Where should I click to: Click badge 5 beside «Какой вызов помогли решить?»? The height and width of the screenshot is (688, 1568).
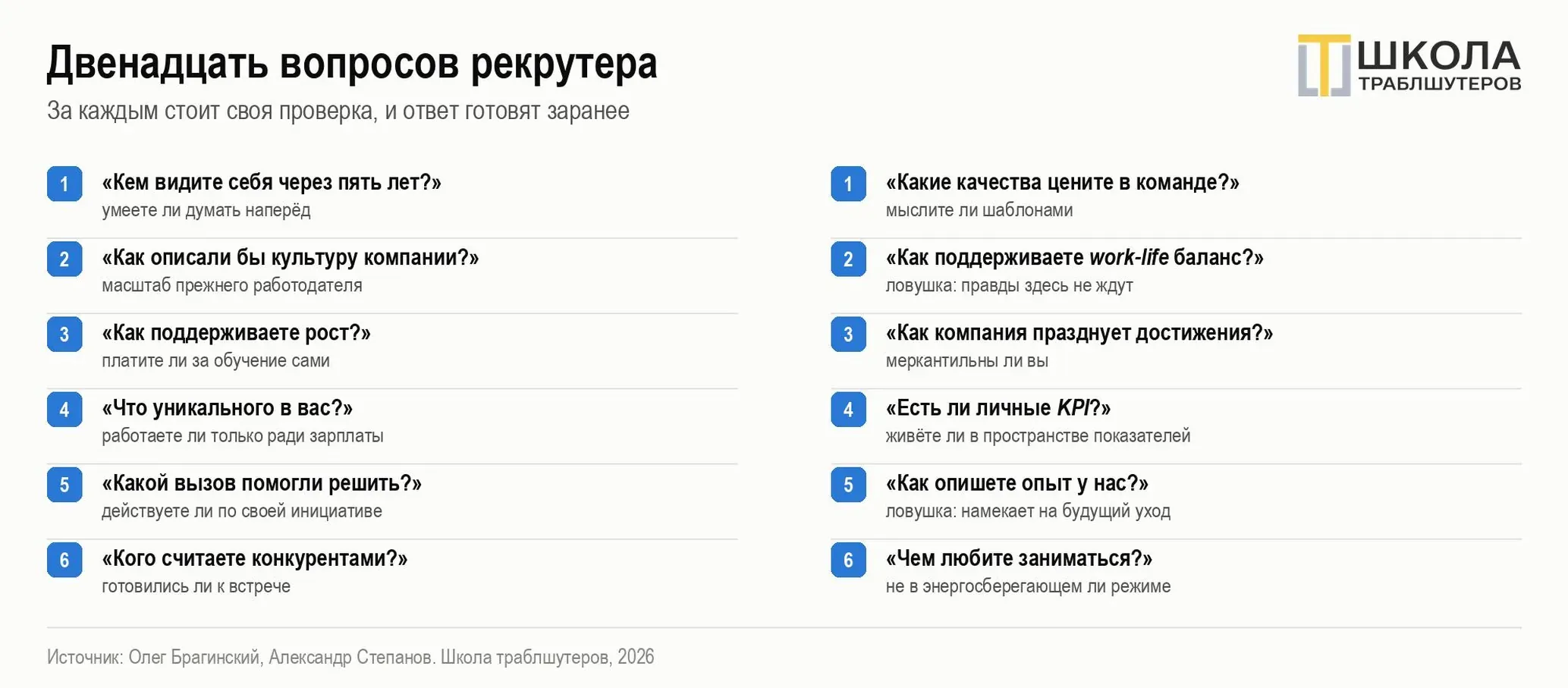[x=64, y=484]
